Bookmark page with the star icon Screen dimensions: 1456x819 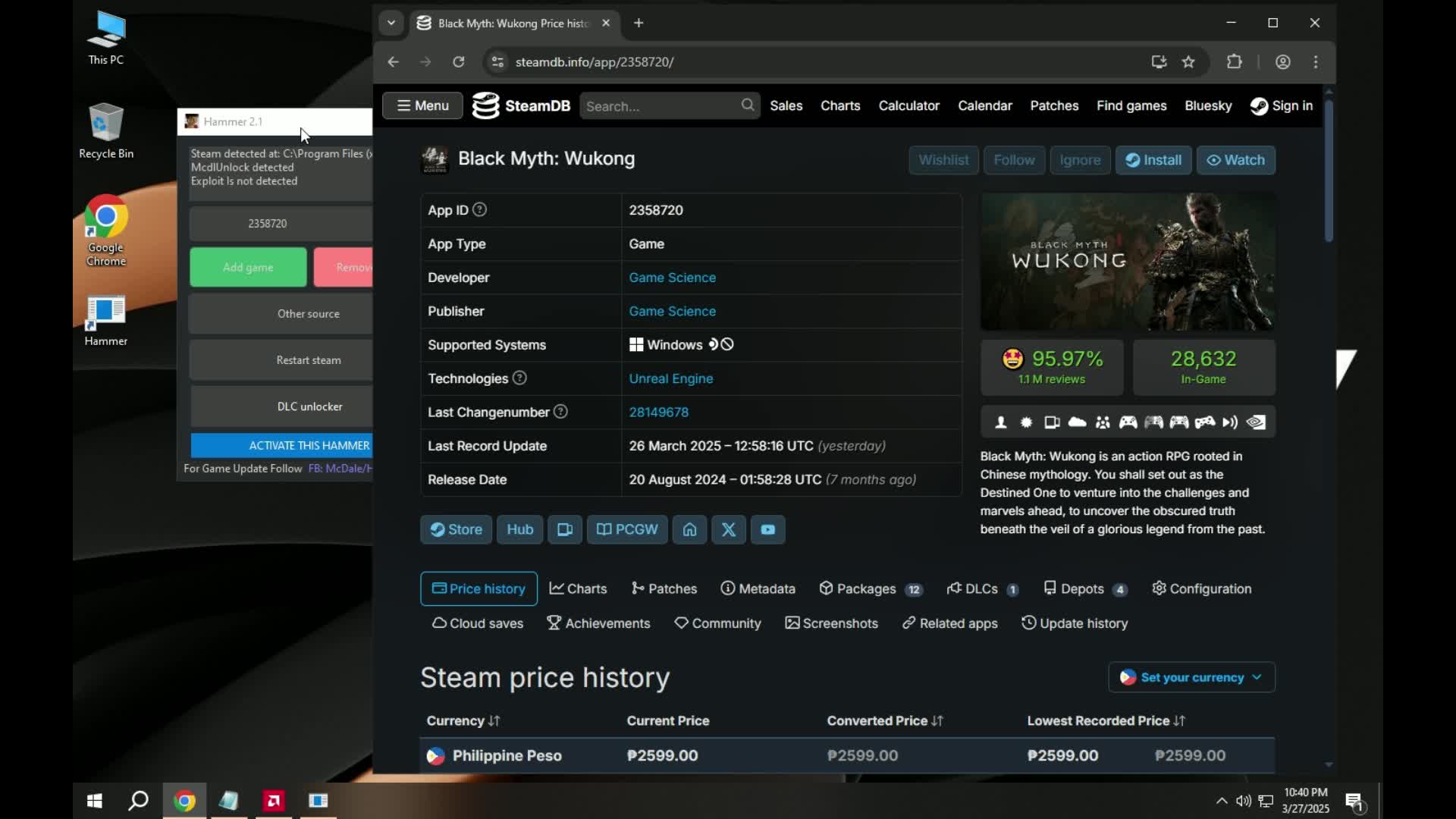click(1188, 62)
